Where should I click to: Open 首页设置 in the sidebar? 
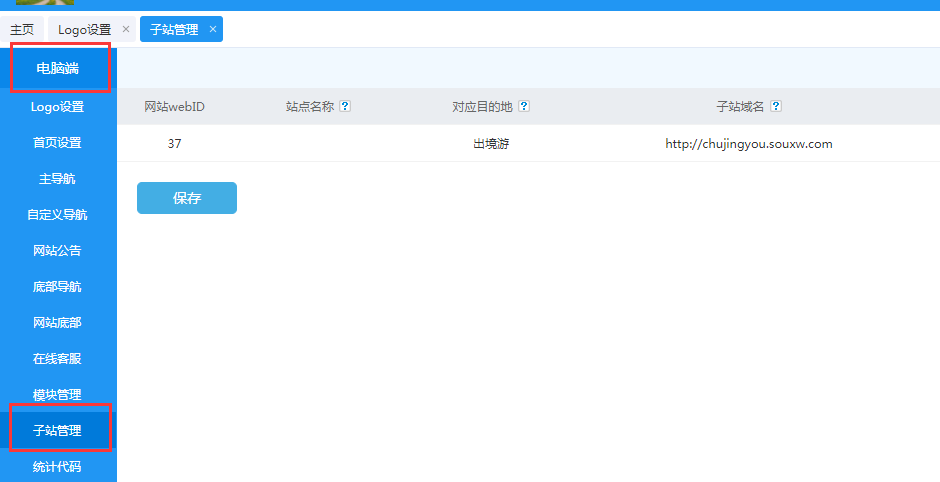58,143
